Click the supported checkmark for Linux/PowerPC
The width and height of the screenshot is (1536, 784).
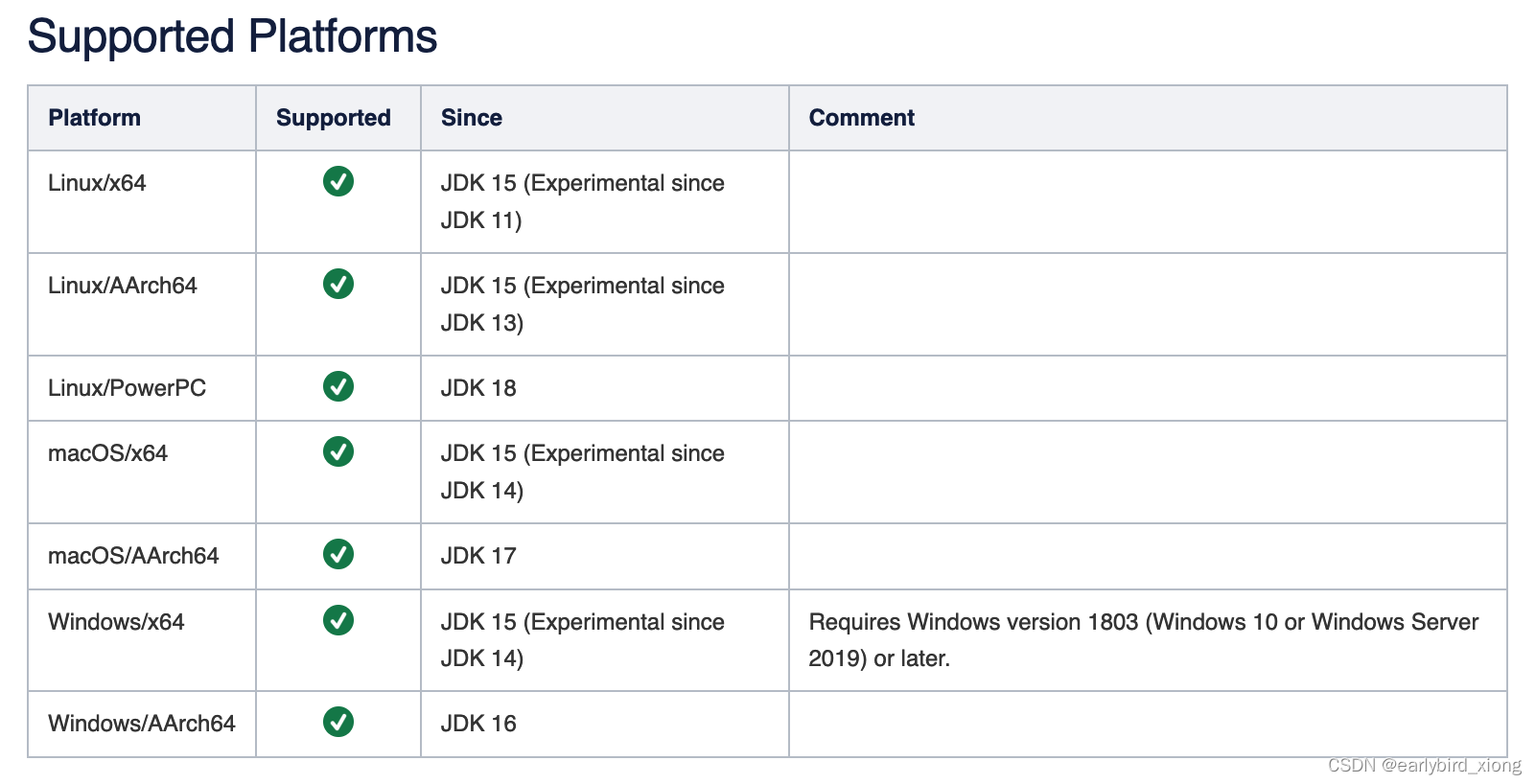(338, 386)
